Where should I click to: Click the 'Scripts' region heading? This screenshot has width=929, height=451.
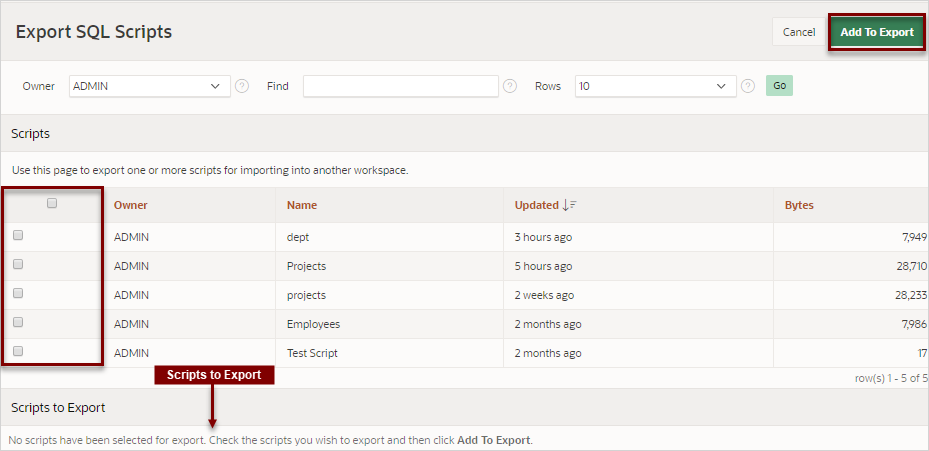pyautogui.click(x=30, y=134)
